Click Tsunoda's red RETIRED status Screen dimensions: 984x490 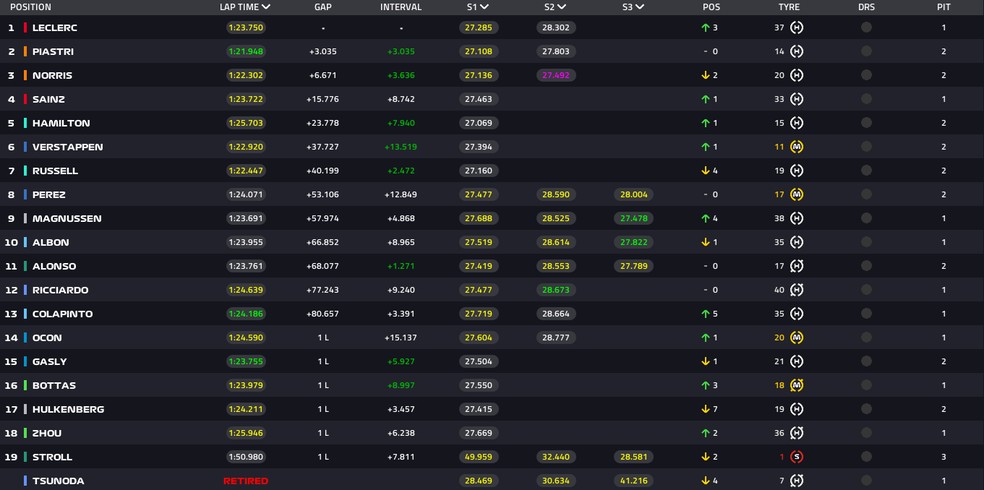coord(245,481)
